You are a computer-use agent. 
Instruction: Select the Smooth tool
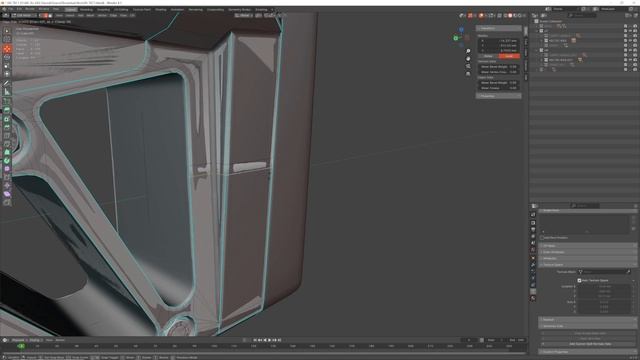point(7,169)
